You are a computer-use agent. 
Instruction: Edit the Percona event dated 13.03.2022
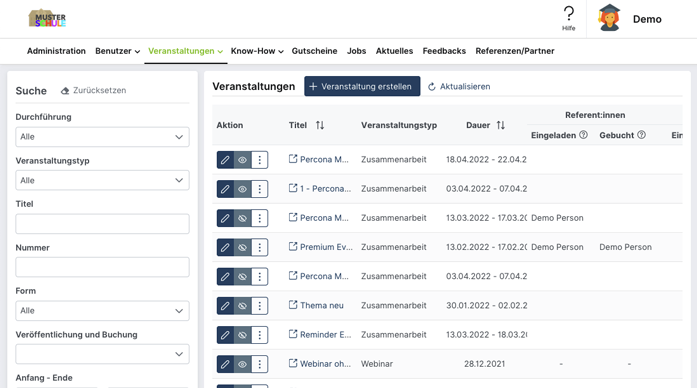[x=225, y=218]
